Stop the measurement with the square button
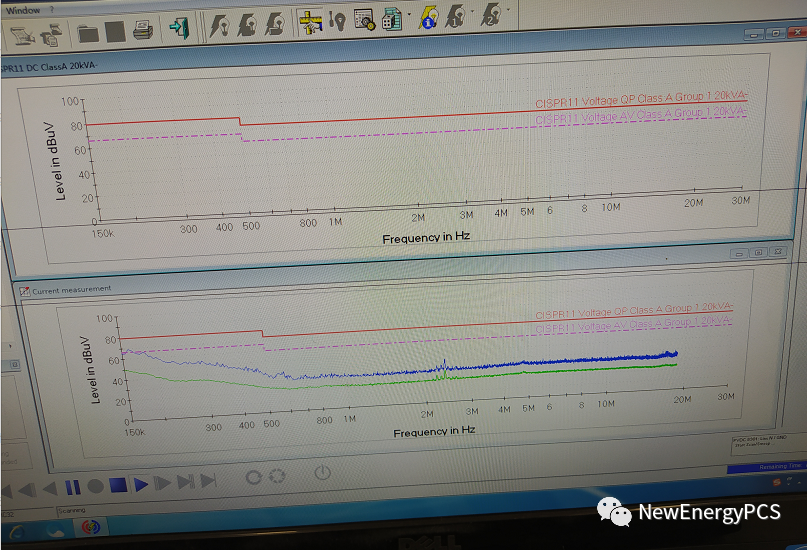This screenshot has width=807, height=550. 118,486
